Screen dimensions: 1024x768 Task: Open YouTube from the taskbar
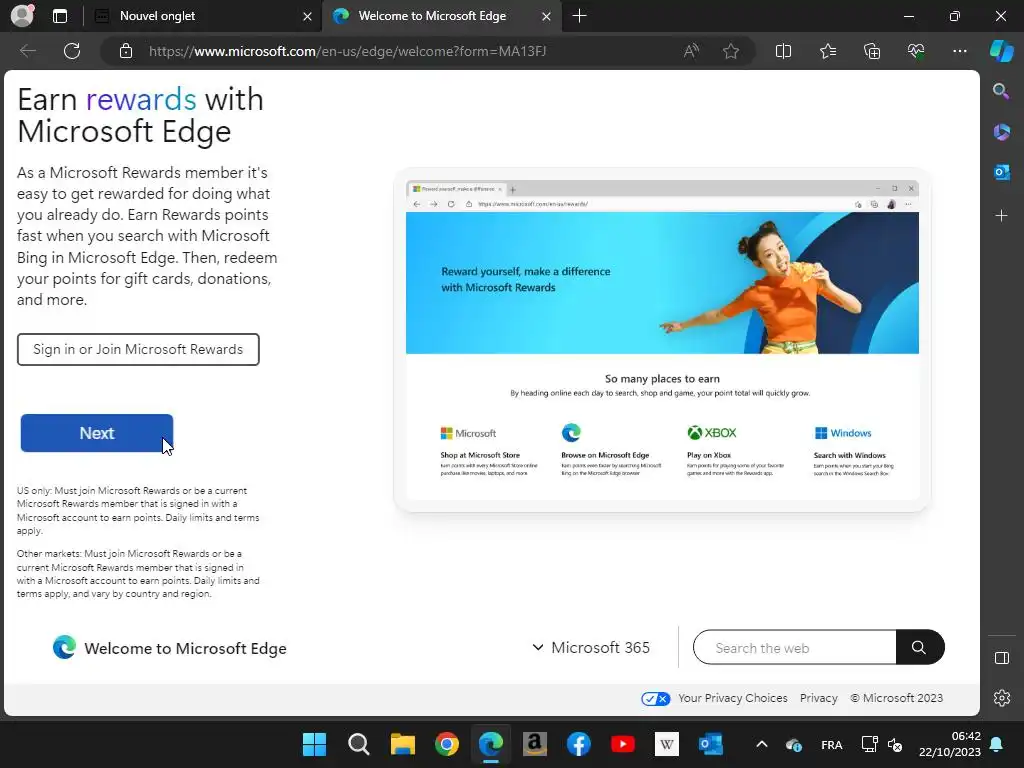622,744
